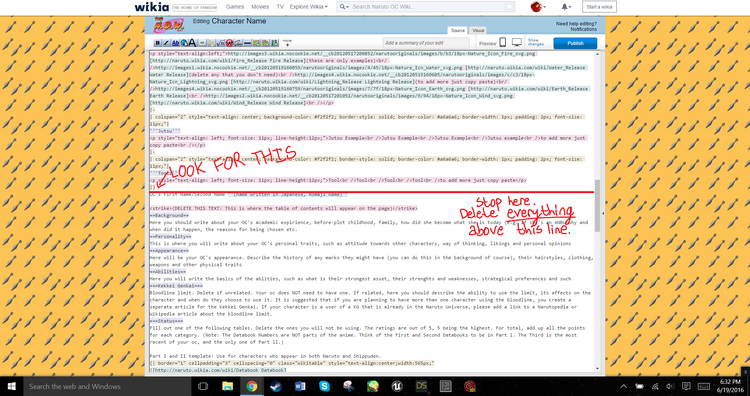750x396 pixels.
Task: Open the Explore Wikia dropdown
Action: [x=309, y=7]
